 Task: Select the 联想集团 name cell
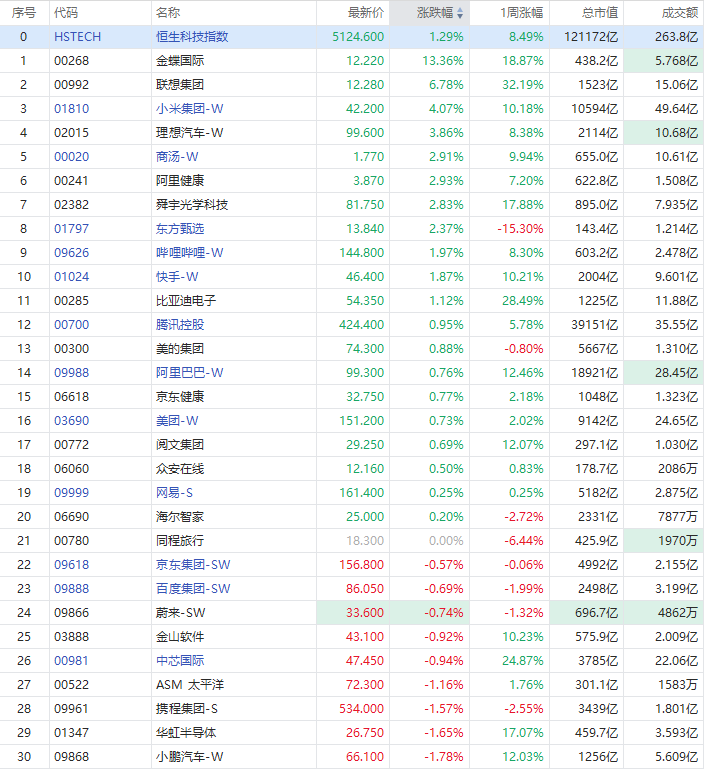tap(234, 85)
